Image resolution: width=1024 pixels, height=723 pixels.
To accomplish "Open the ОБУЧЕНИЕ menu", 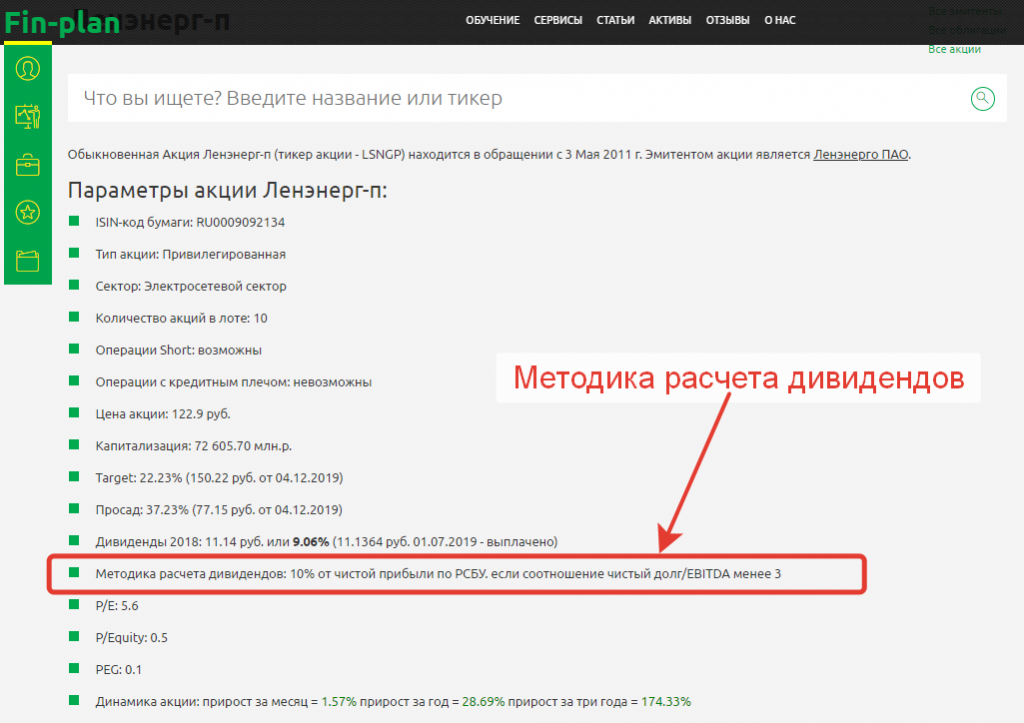I will coord(492,21).
